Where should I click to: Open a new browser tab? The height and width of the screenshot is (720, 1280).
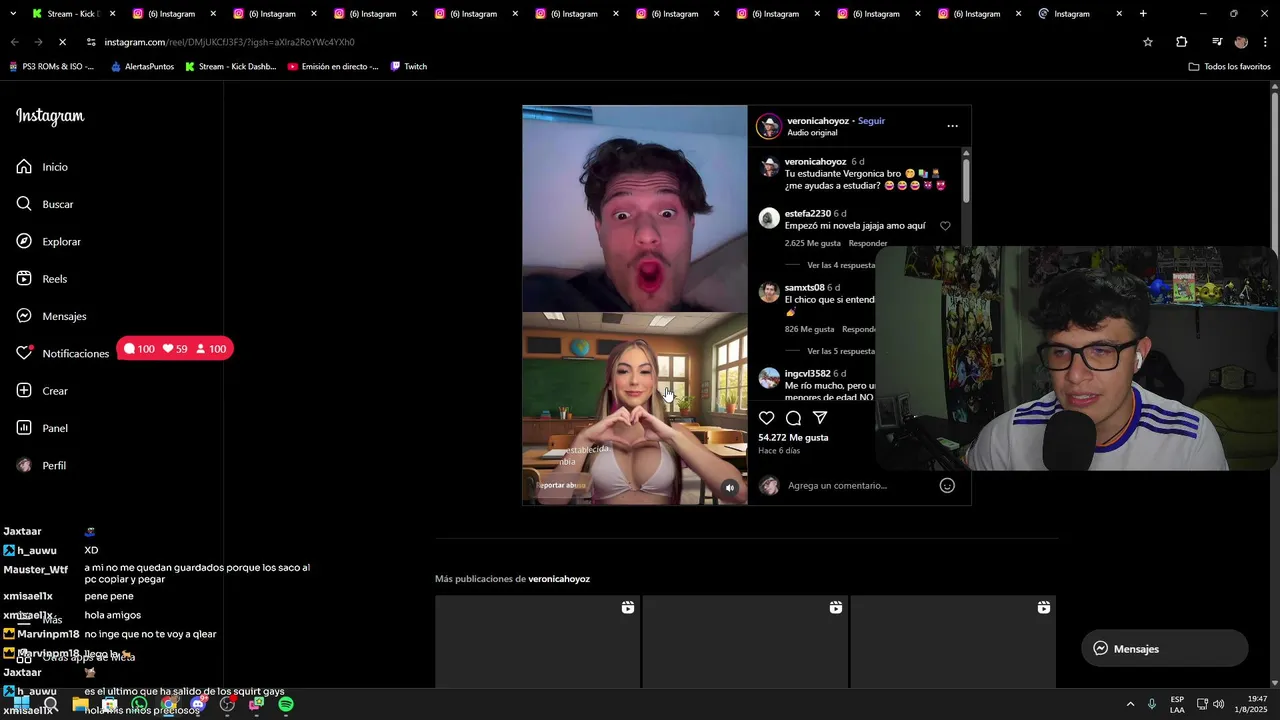coord(1143,14)
